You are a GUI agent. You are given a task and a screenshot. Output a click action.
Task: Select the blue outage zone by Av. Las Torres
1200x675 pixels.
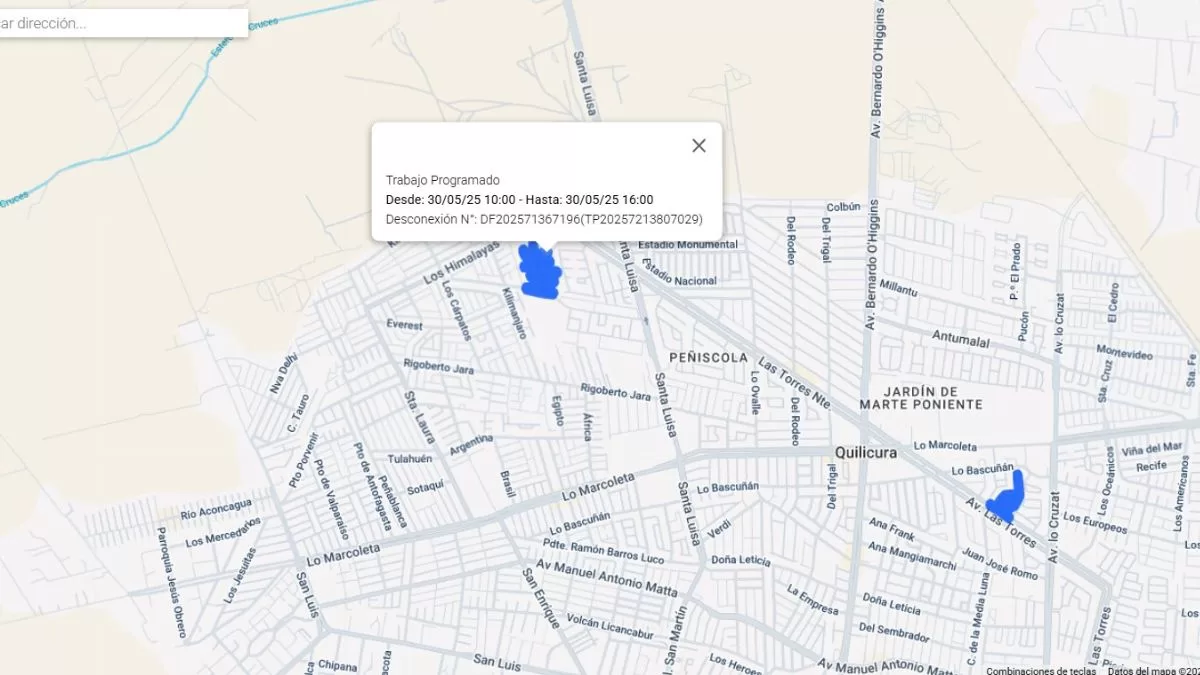1008,498
